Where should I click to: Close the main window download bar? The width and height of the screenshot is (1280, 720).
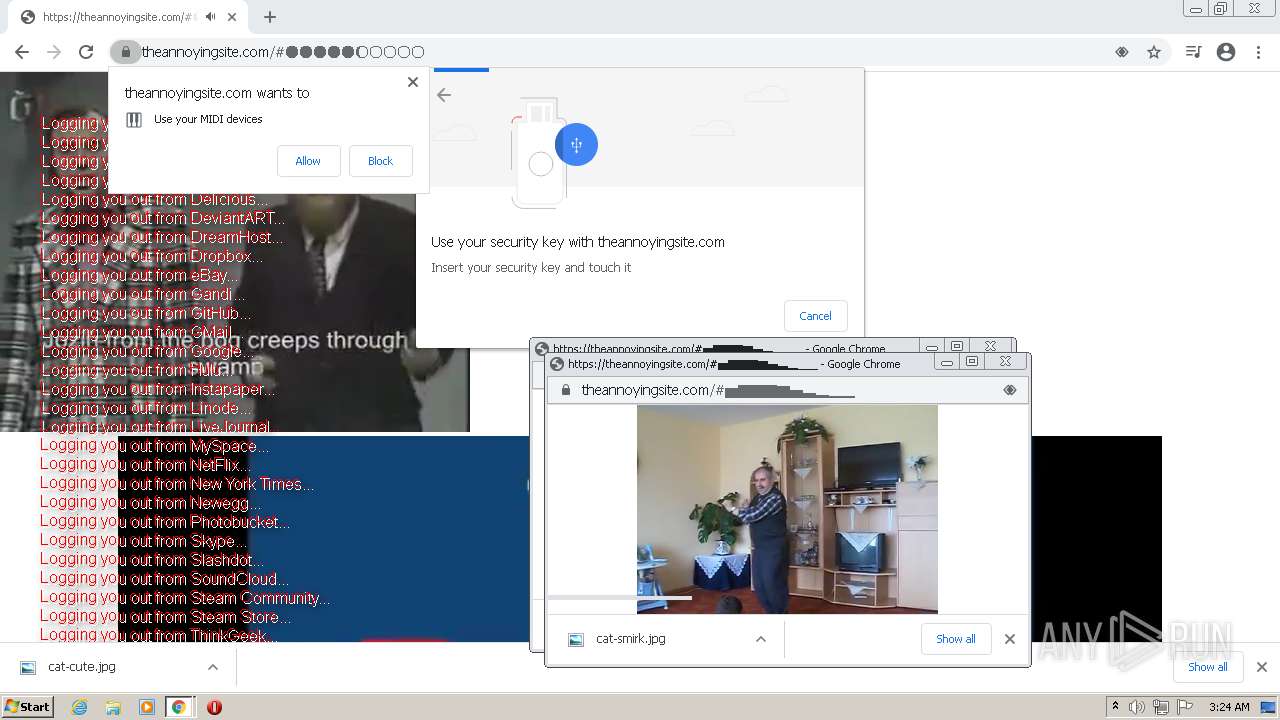1262,667
